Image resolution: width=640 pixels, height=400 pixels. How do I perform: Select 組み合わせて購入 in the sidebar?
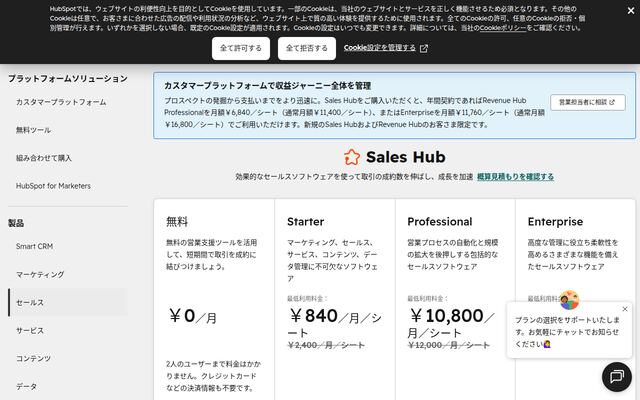44,158
